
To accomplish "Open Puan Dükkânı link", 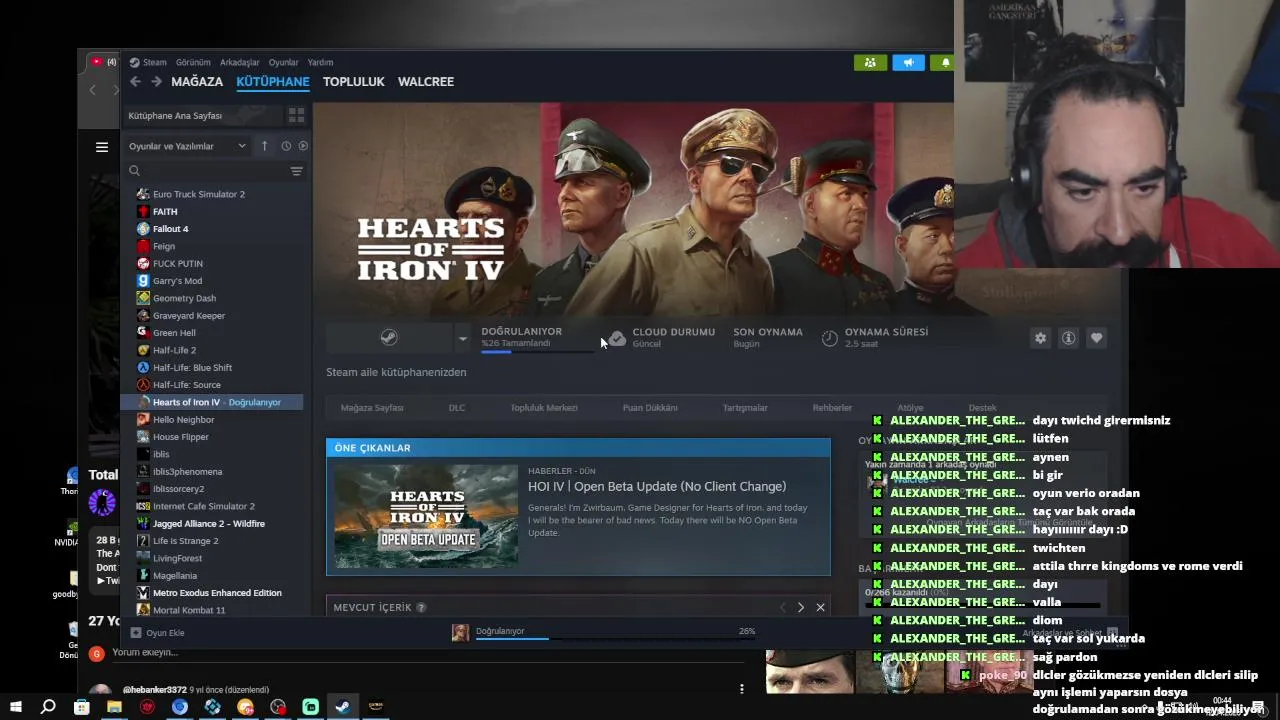I will (650, 408).
